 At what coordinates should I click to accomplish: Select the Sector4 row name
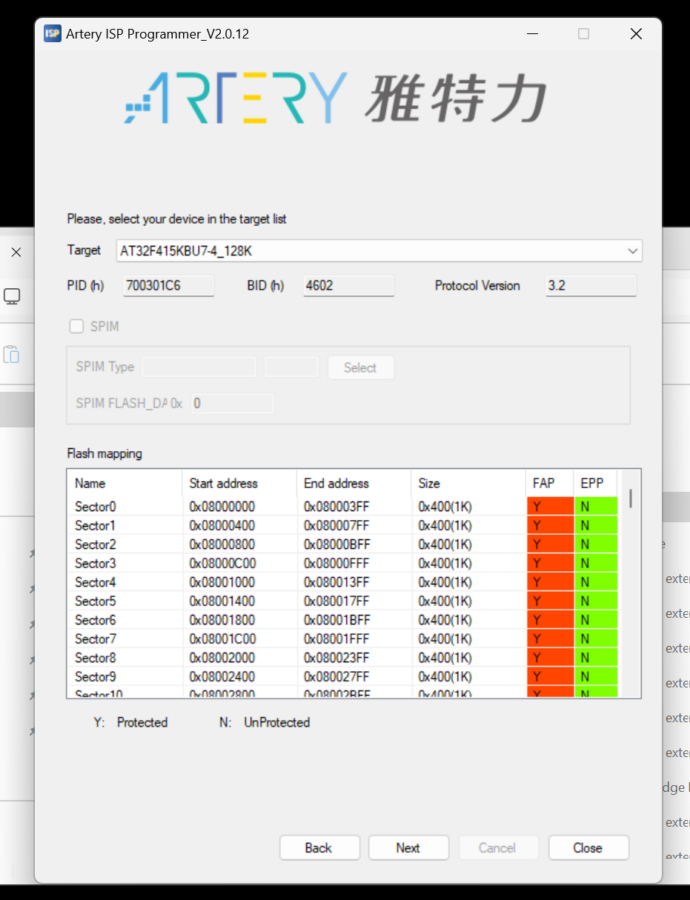click(x=95, y=583)
